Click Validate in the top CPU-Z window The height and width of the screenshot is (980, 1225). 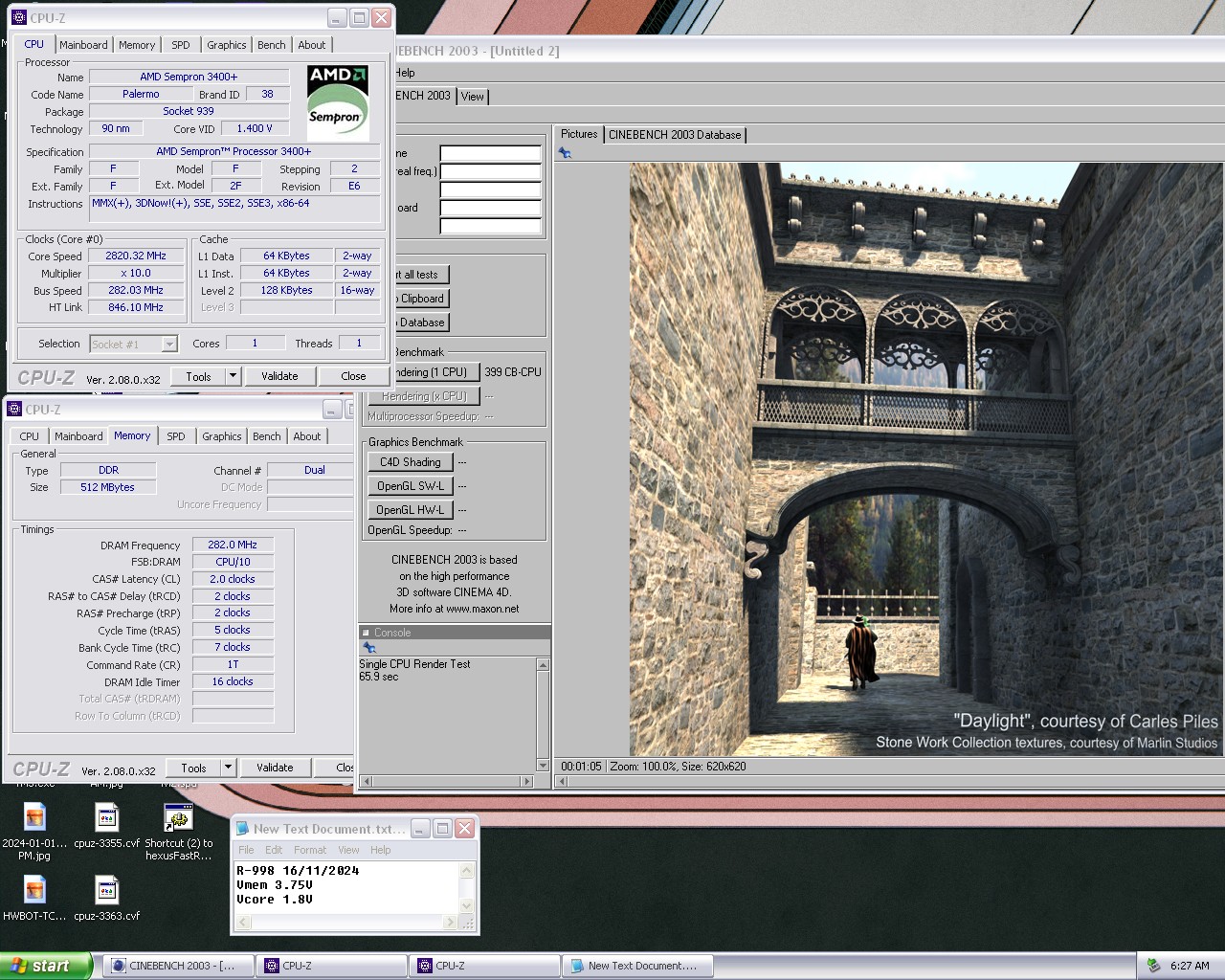tap(279, 376)
